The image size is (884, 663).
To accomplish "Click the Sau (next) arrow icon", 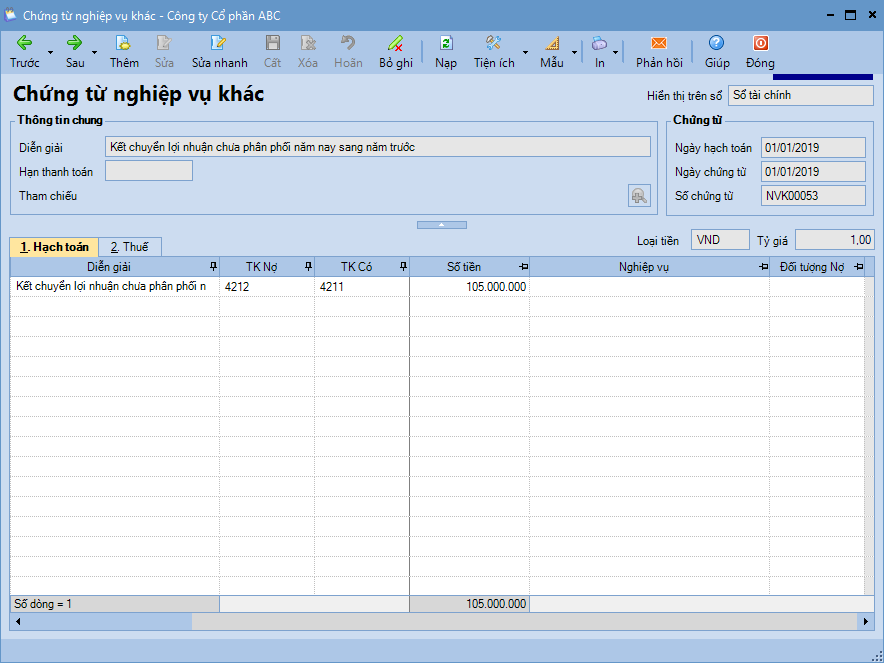I will click(x=75, y=43).
